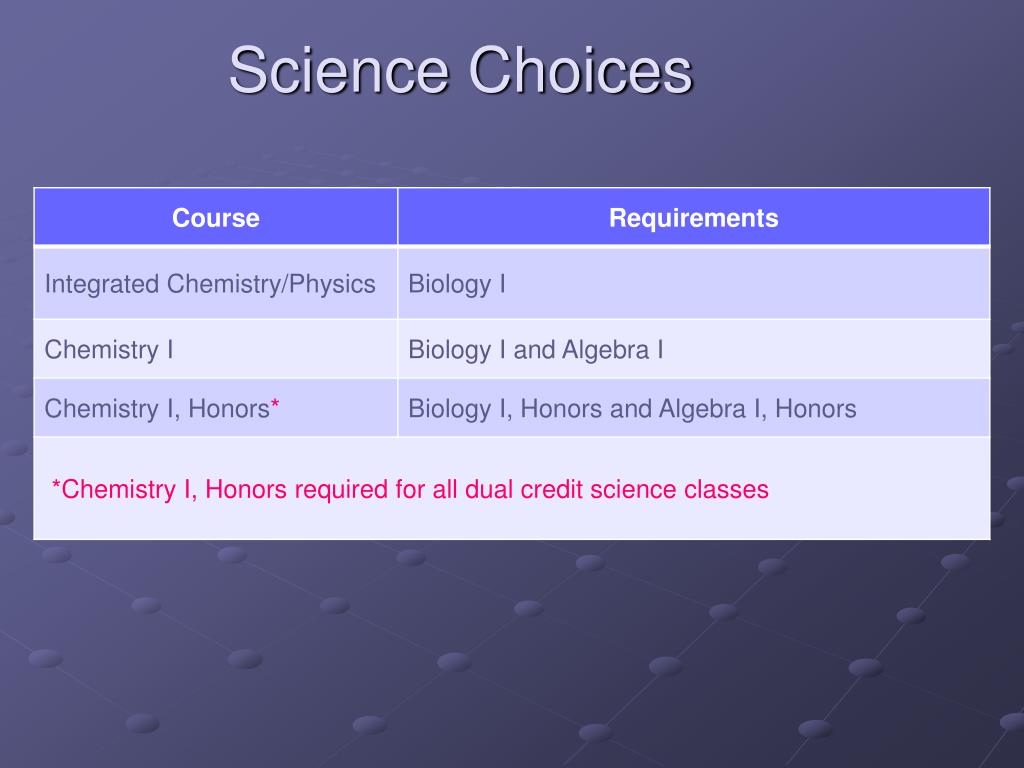Click the Integrated Chemistry/Physics cell
The height and width of the screenshot is (768, 1024).
click(x=216, y=283)
